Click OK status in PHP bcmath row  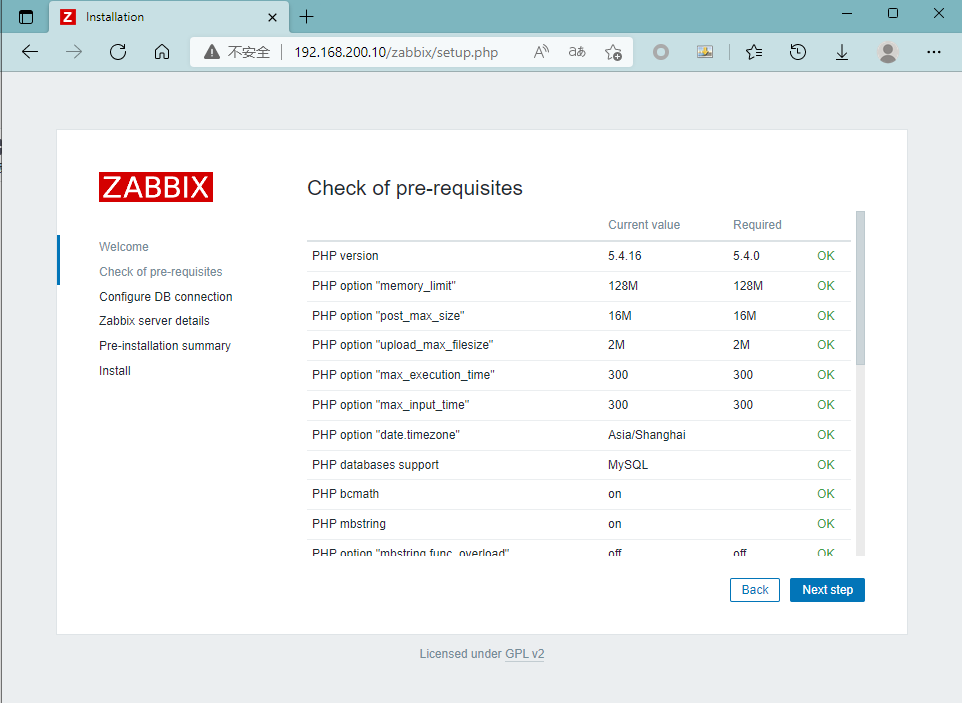[825, 494]
